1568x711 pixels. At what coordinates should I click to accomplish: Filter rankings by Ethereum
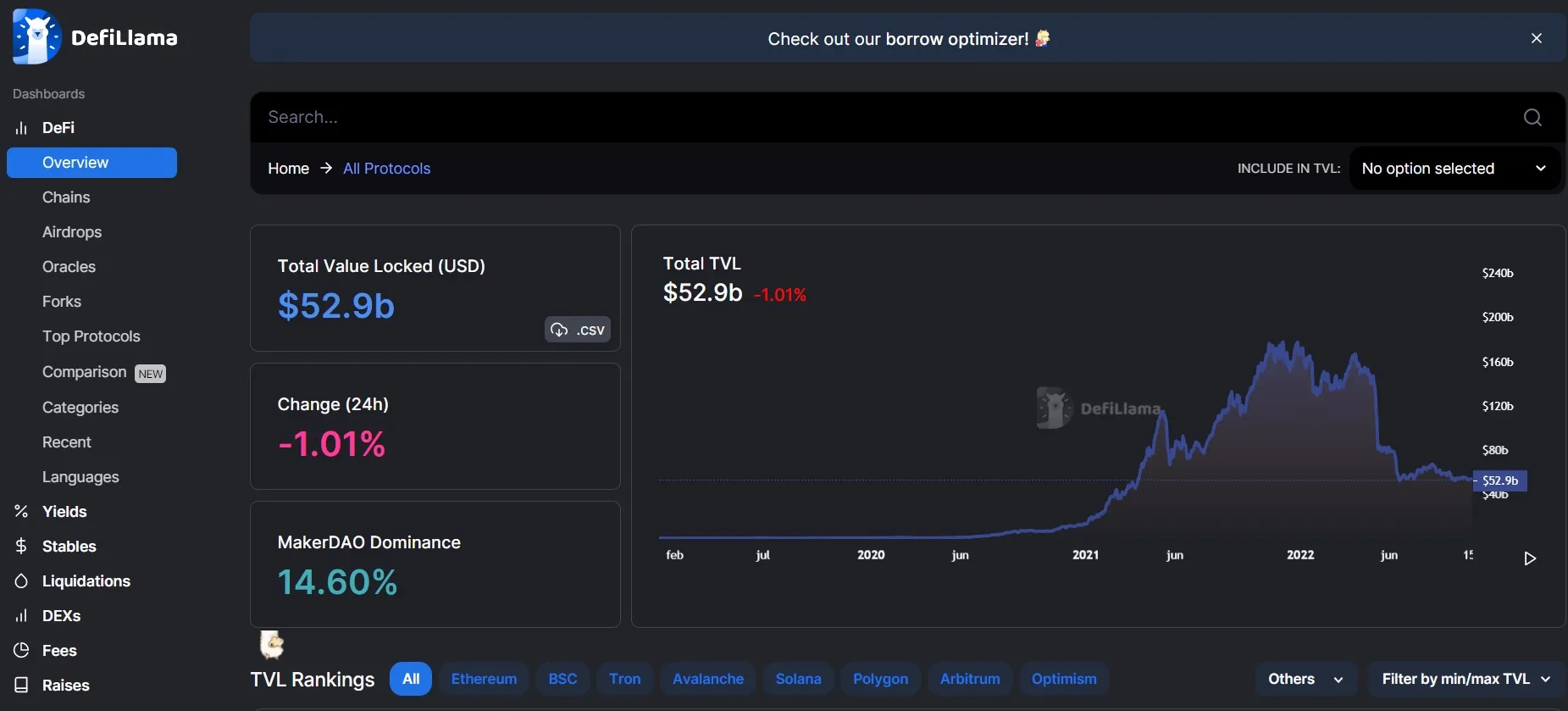(x=484, y=679)
